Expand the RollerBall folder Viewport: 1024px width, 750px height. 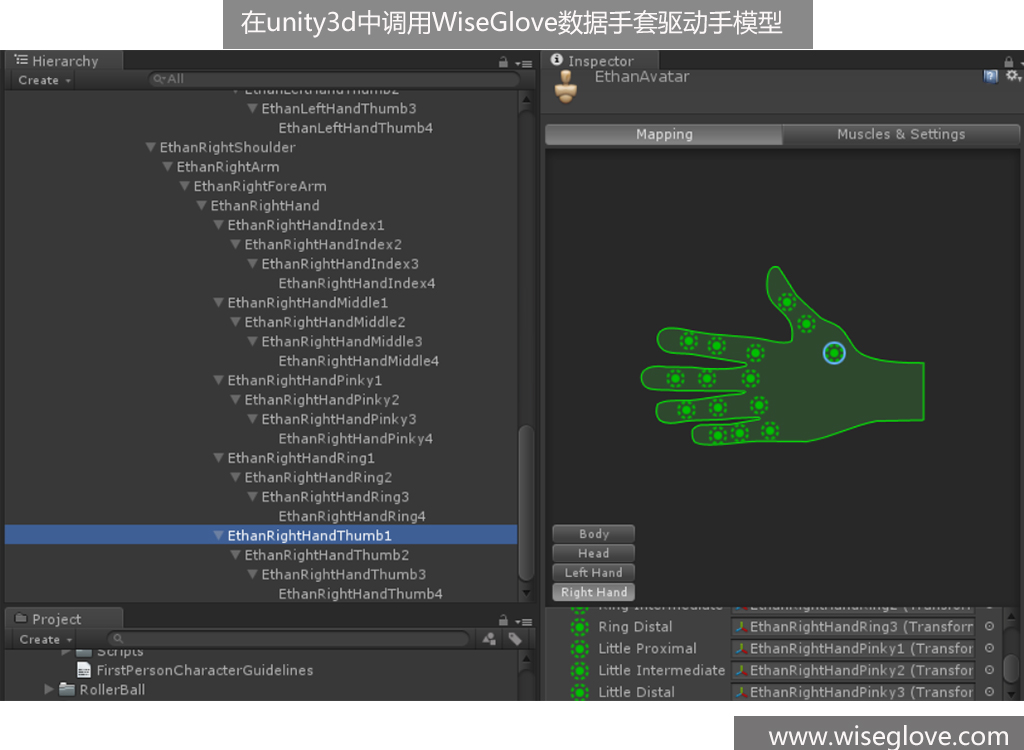tap(50, 689)
